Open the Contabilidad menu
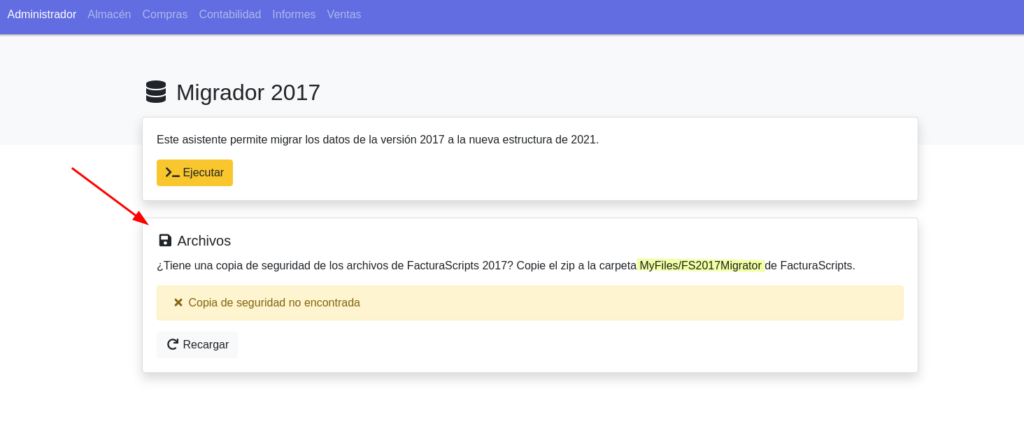This screenshot has width=1024, height=424. click(x=230, y=14)
